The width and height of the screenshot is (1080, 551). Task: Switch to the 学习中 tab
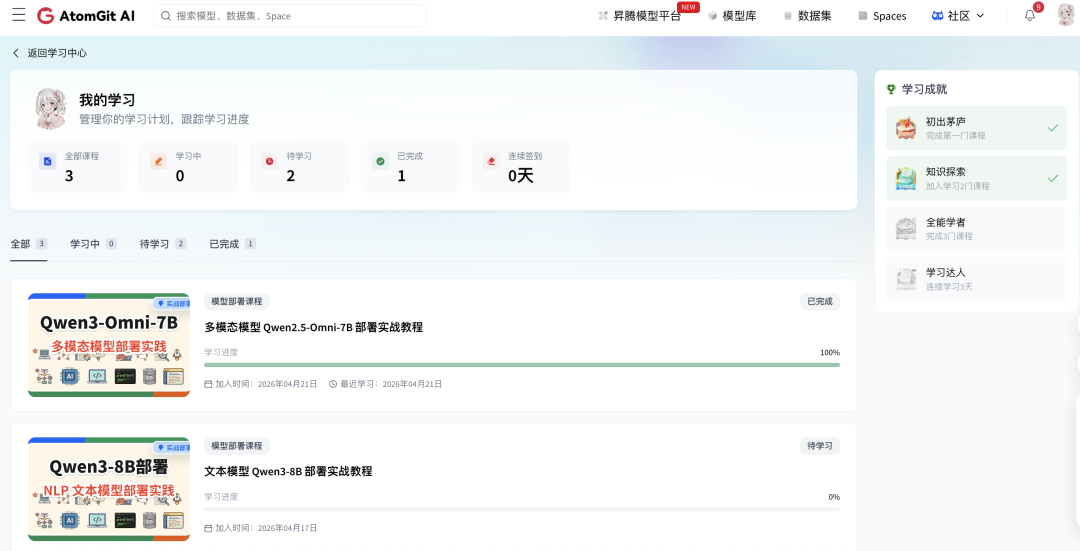(93, 244)
